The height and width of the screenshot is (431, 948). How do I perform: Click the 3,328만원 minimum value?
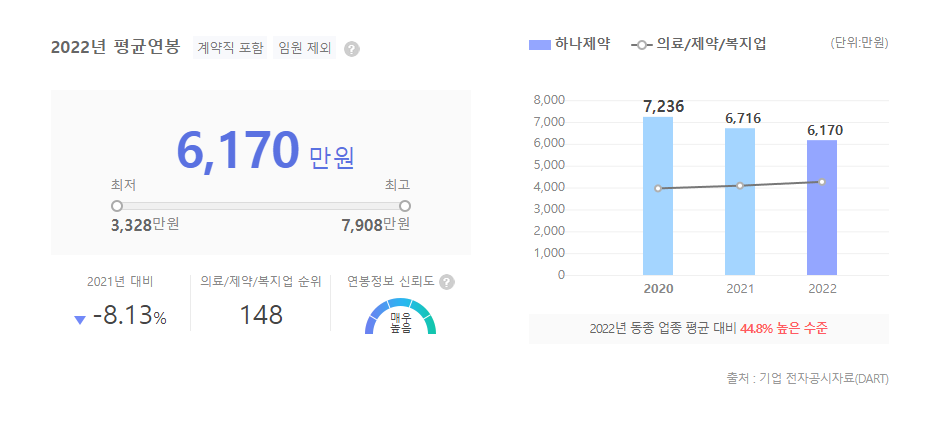[x=145, y=225]
